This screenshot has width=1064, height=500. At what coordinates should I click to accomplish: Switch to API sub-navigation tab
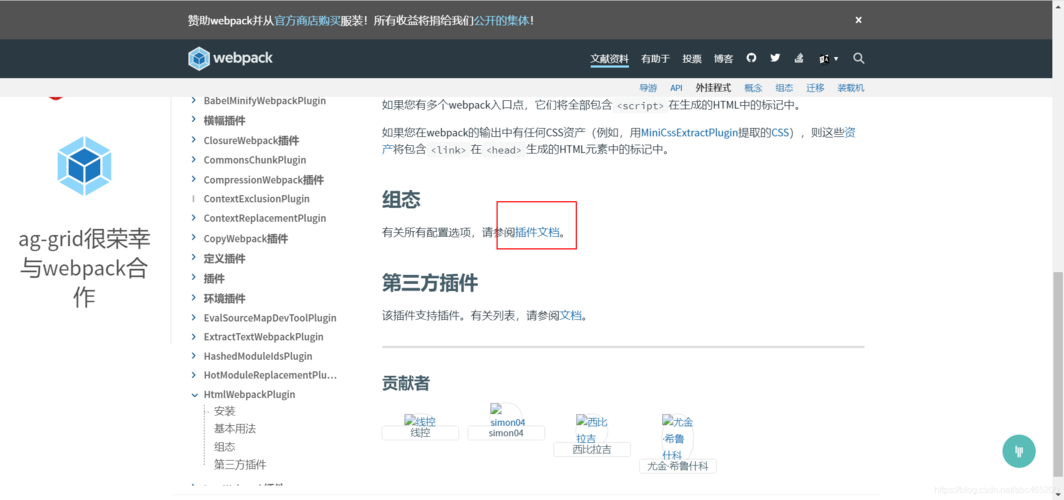(677, 88)
